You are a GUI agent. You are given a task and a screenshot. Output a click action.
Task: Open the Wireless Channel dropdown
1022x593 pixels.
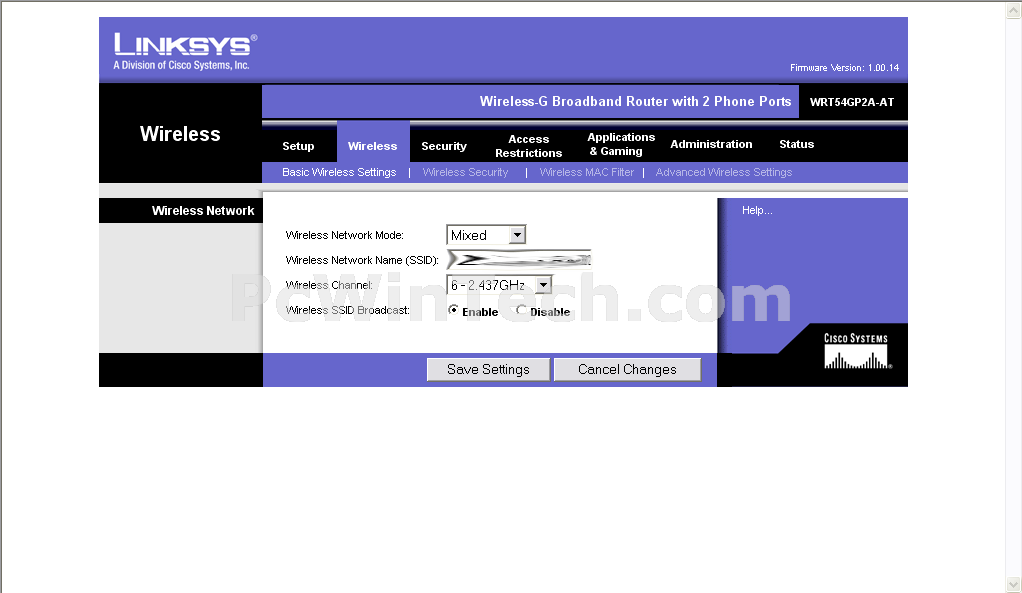tap(499, 285)
